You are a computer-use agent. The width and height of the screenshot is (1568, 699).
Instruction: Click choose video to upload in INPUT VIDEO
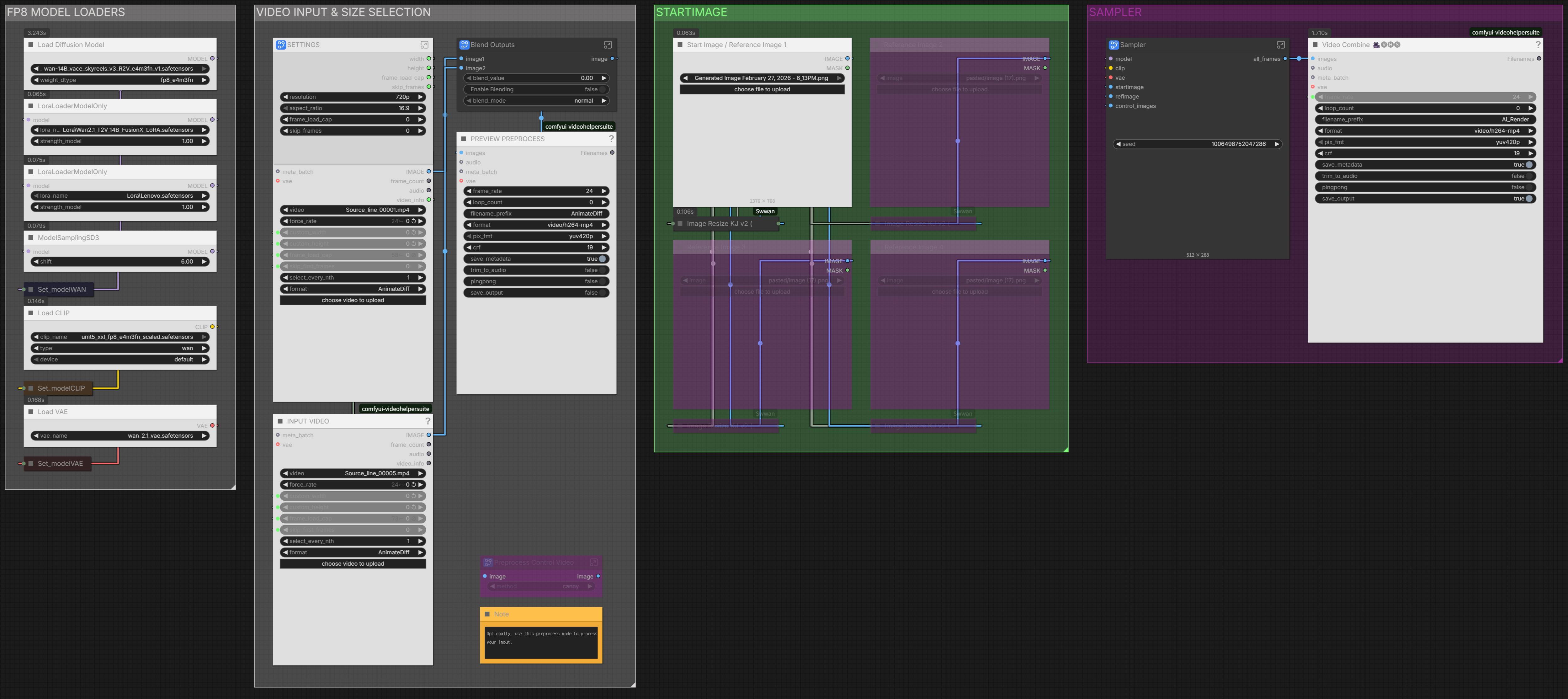[353, 564]
